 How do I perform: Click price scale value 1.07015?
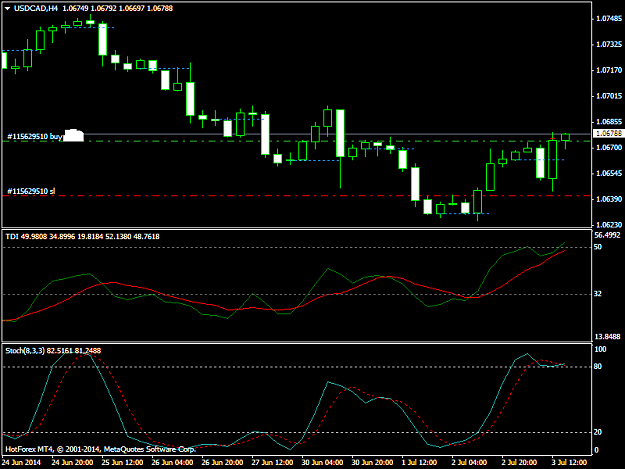(x=609, y=96)
